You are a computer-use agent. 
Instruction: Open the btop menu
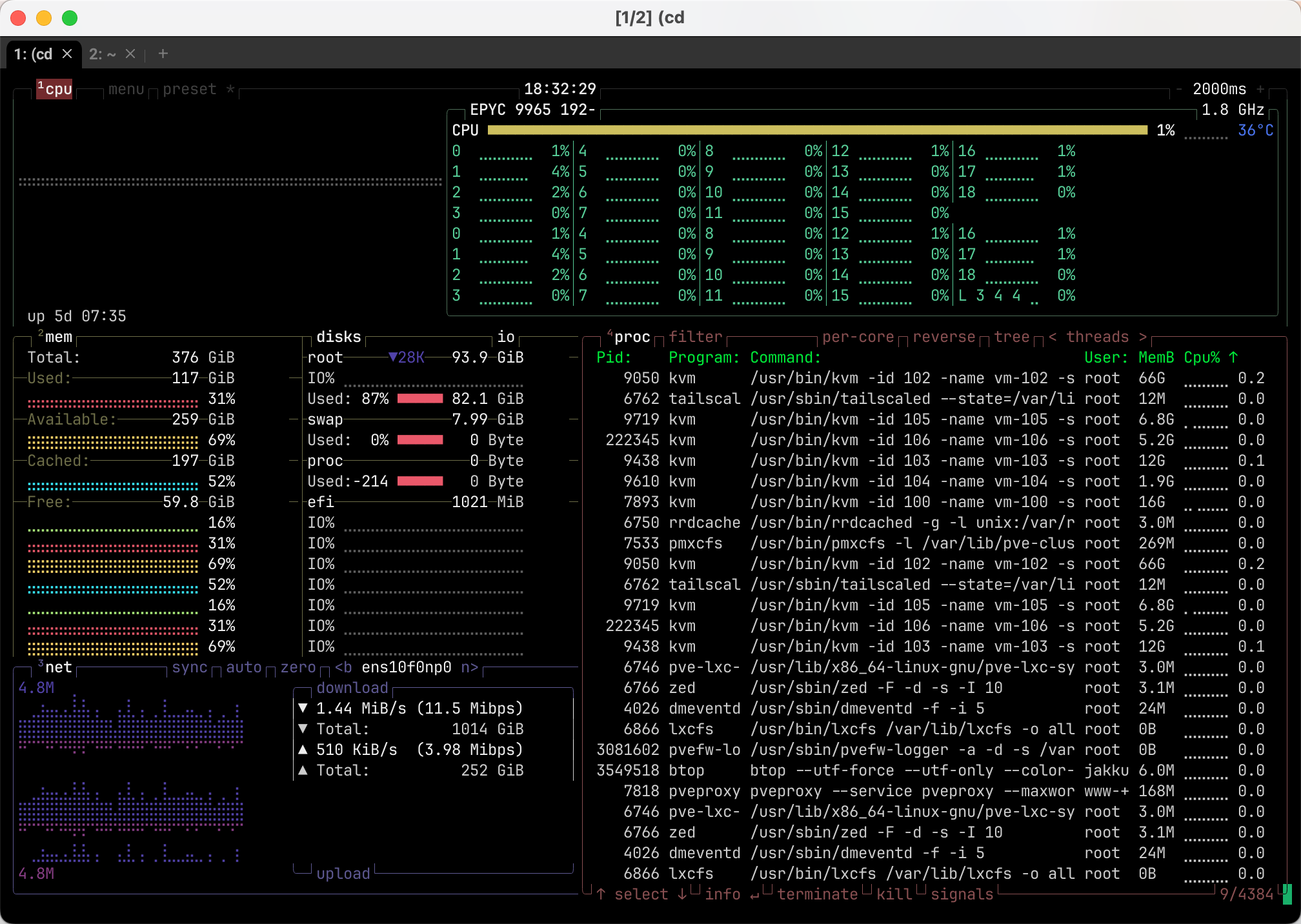(126, 89)
